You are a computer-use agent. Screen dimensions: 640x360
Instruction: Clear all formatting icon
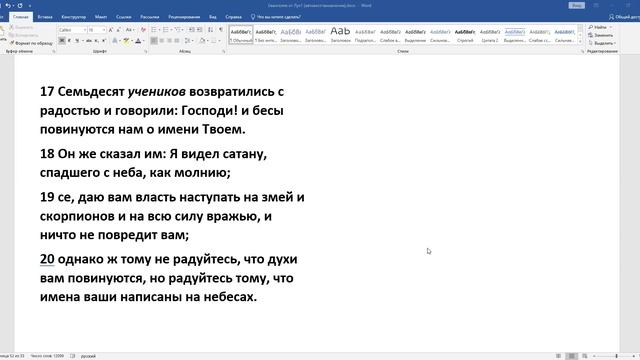click(x=143, y=30)
